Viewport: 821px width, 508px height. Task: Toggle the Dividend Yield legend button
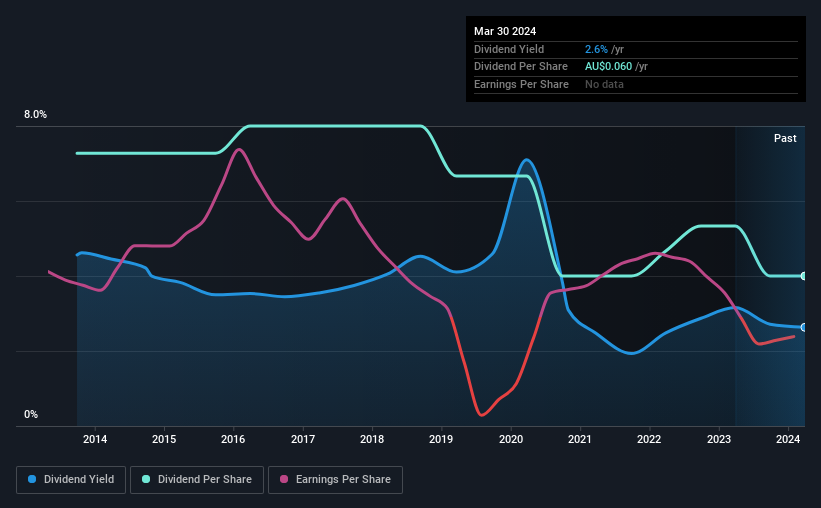click(x=71, y=480)
